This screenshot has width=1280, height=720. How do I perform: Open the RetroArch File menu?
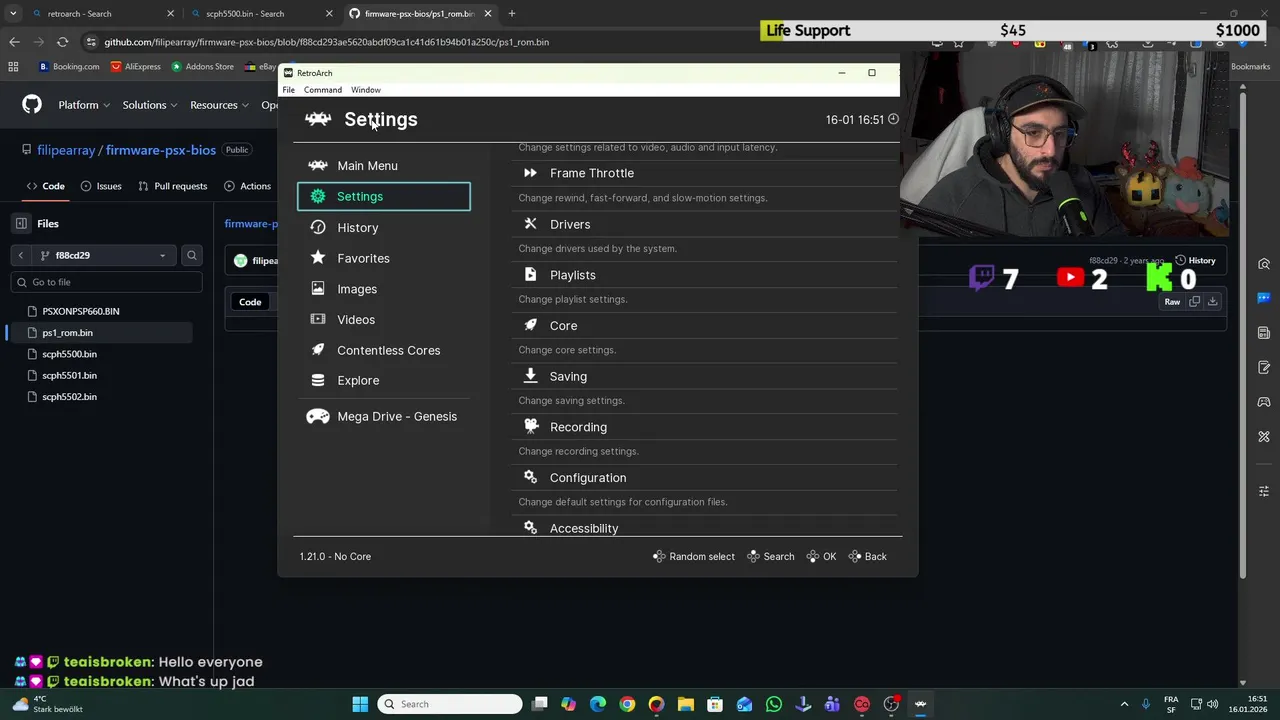tap(288, 90)
